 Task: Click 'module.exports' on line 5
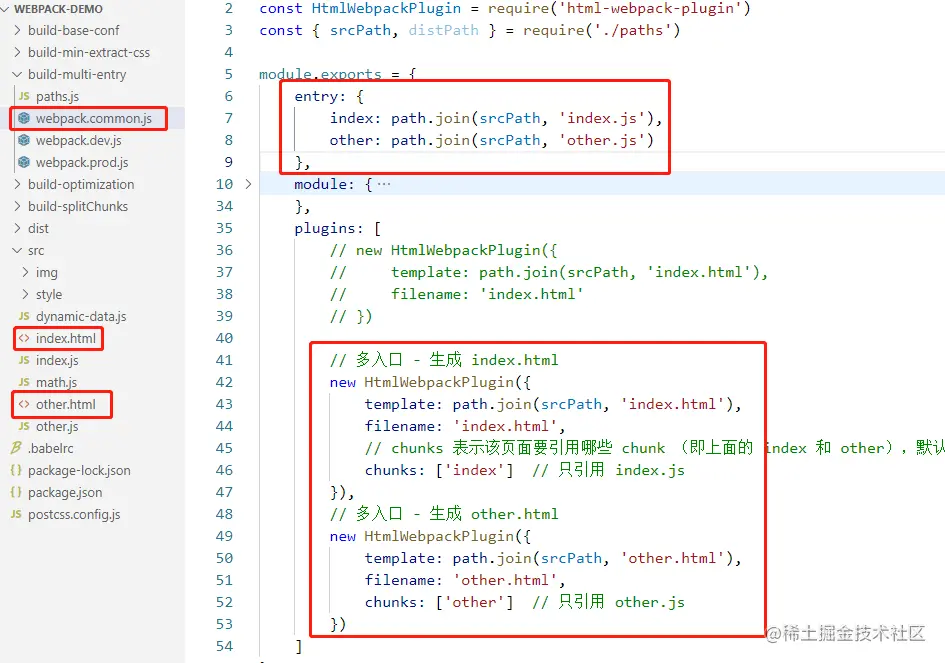tap(320, 74)
